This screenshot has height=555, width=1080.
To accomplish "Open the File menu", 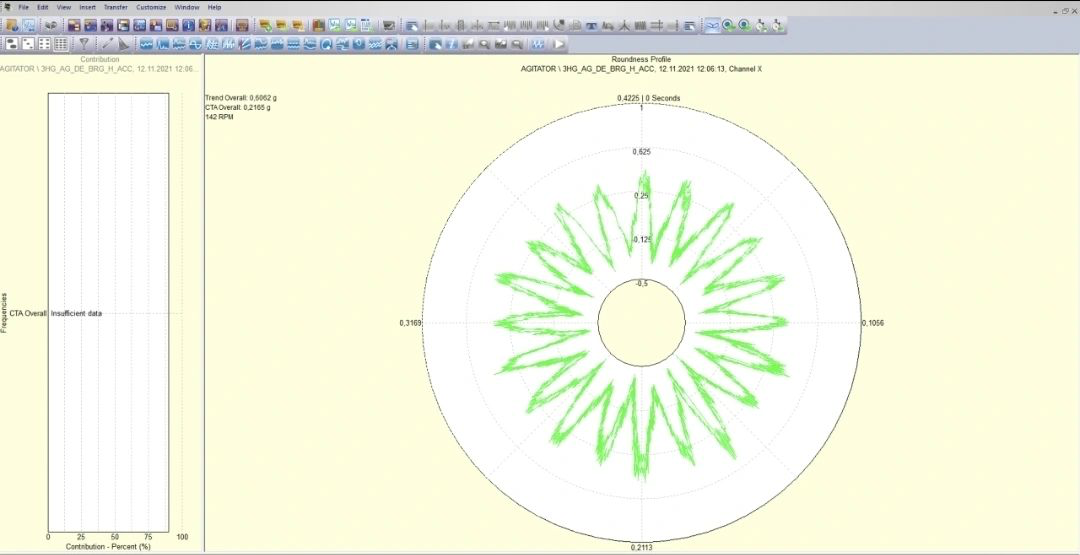I will pos(23,8).
